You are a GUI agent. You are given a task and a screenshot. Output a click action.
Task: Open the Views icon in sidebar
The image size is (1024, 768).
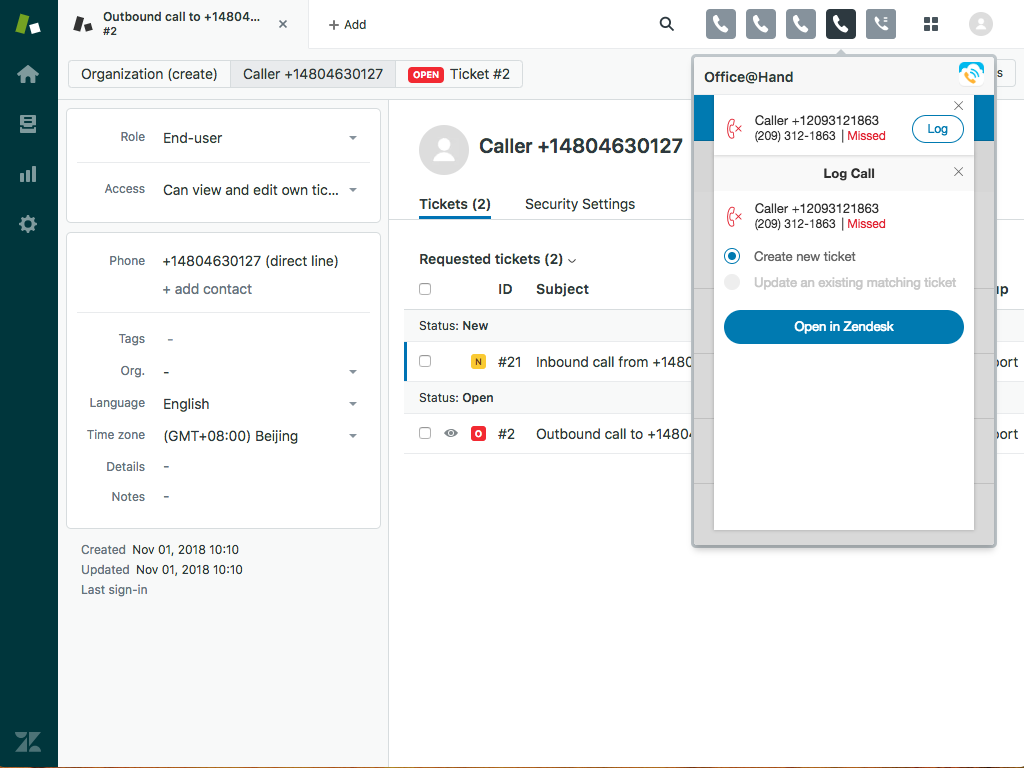pyautogui.click(x=28, y=124)
